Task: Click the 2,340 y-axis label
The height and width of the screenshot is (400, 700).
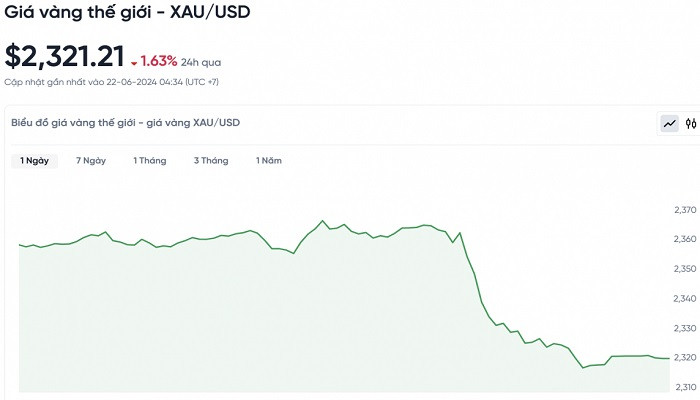Action: [684, 298]
